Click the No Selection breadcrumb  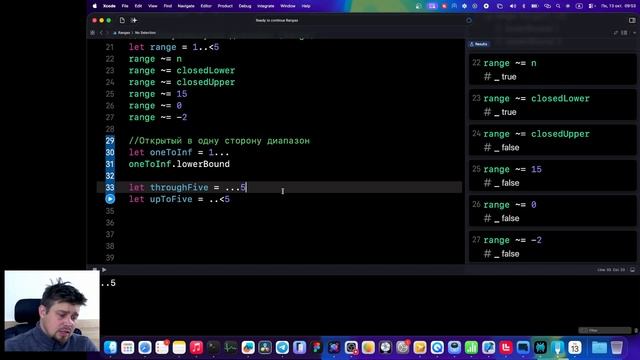click(x=145, y=33)
